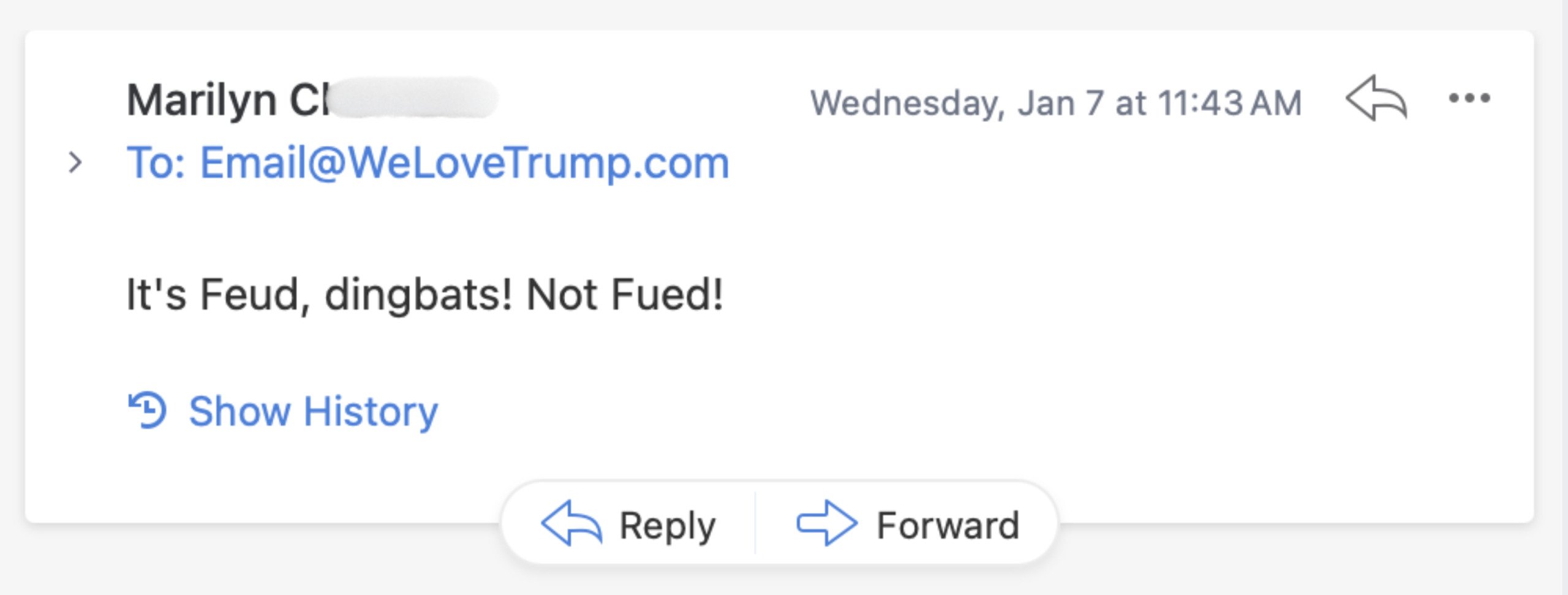Click the arrow icon on the Reply button
This screenshot has width=1568, height=595.
(571, 524)
